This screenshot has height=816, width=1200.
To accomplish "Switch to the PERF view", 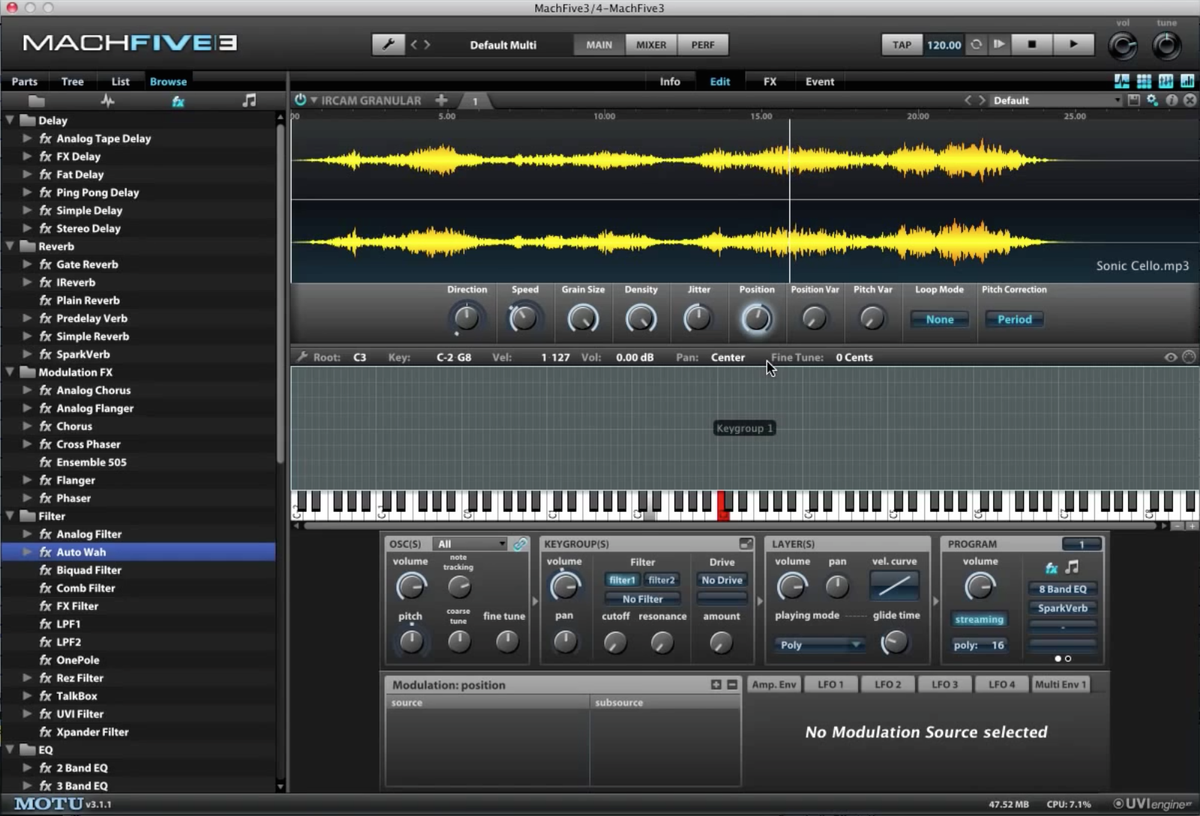I will point(703,44).
